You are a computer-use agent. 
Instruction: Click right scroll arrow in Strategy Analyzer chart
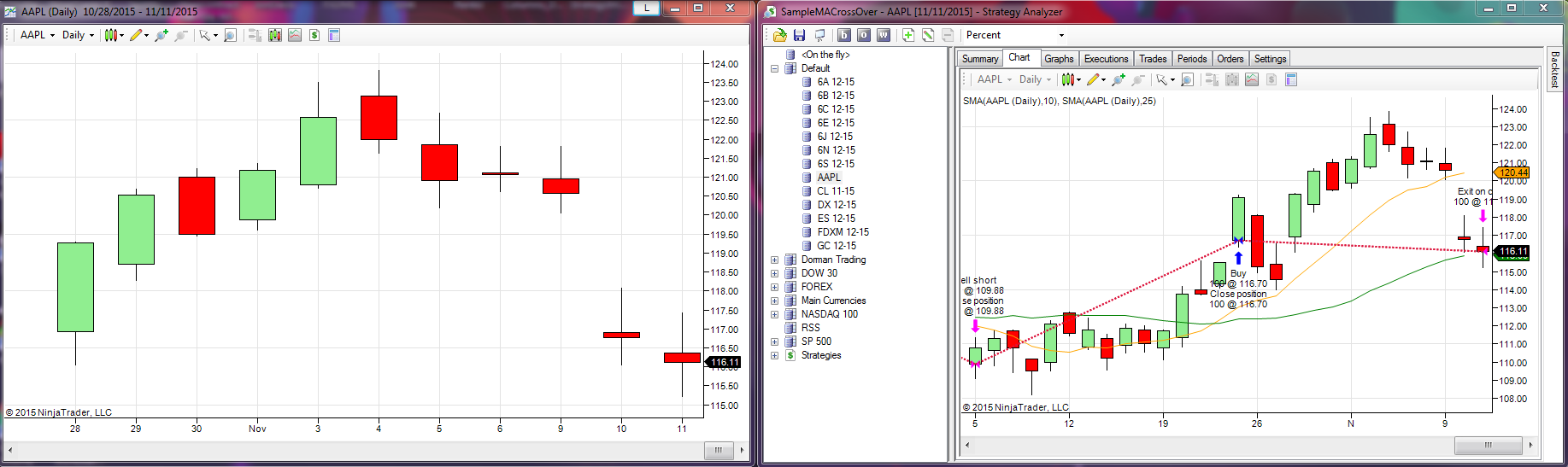1530,445
